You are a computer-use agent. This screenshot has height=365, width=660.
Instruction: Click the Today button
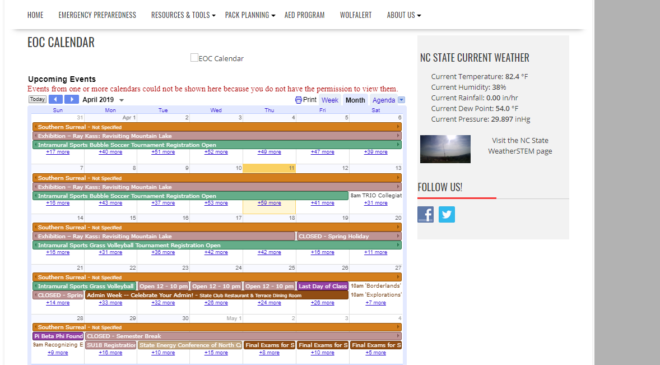click(x=37, y=99)
